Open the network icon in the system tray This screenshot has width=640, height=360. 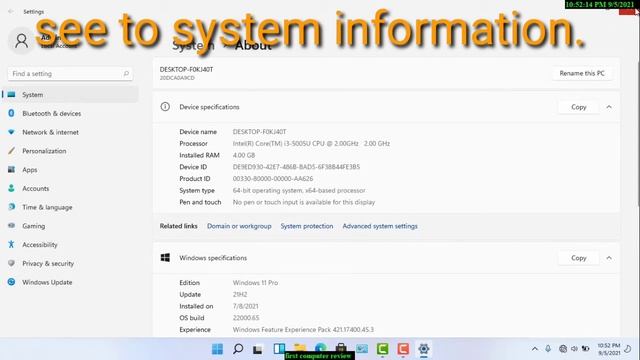pyautogui.click(x=563, y=349)
